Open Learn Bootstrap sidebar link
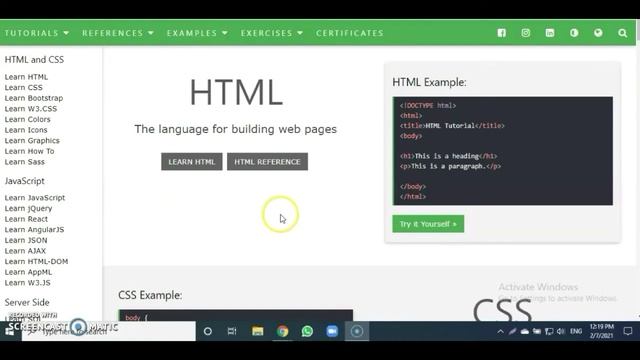 [x=34, y=98]
